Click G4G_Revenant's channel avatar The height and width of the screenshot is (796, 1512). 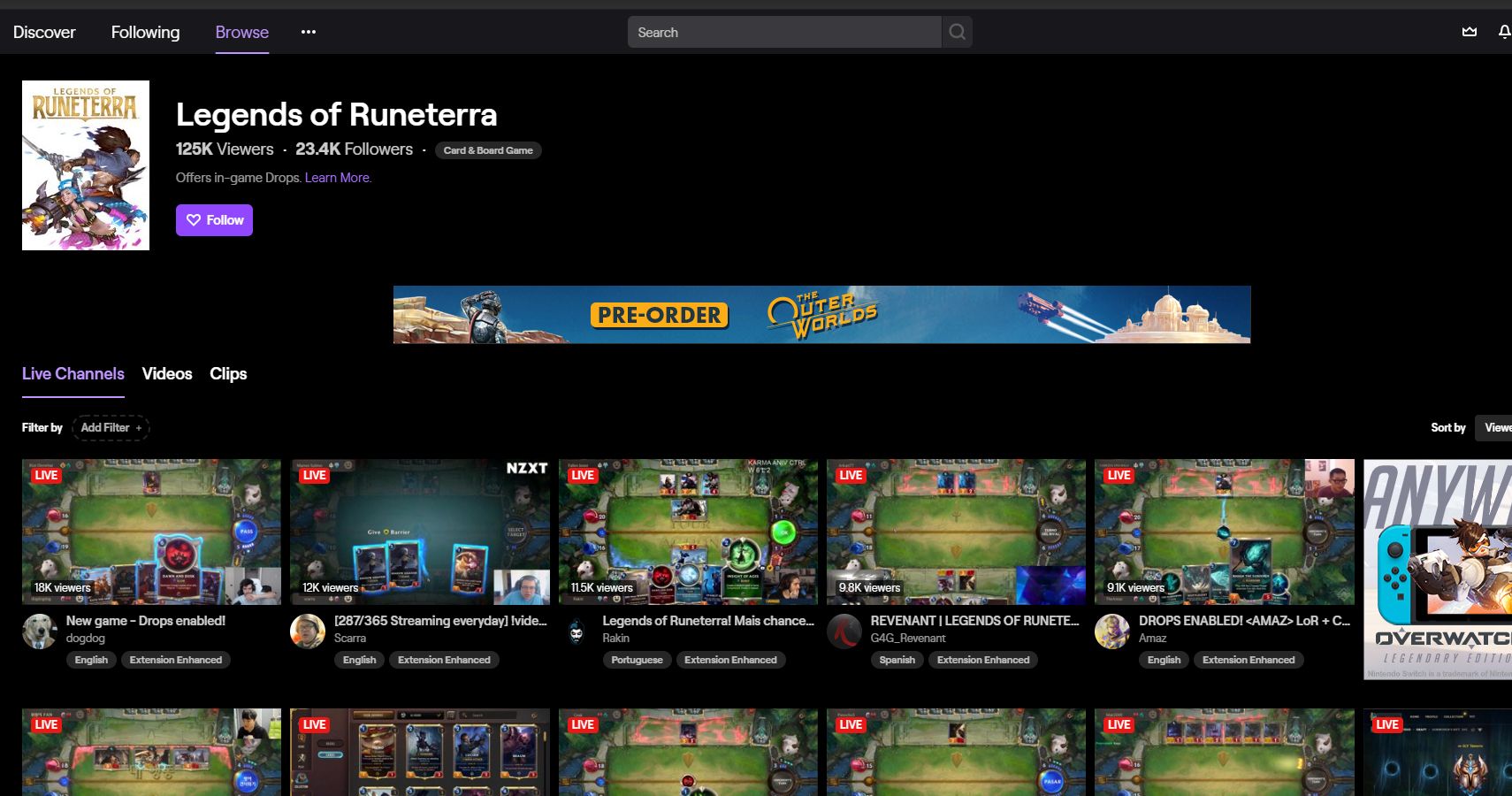click(x=844, y=631)
